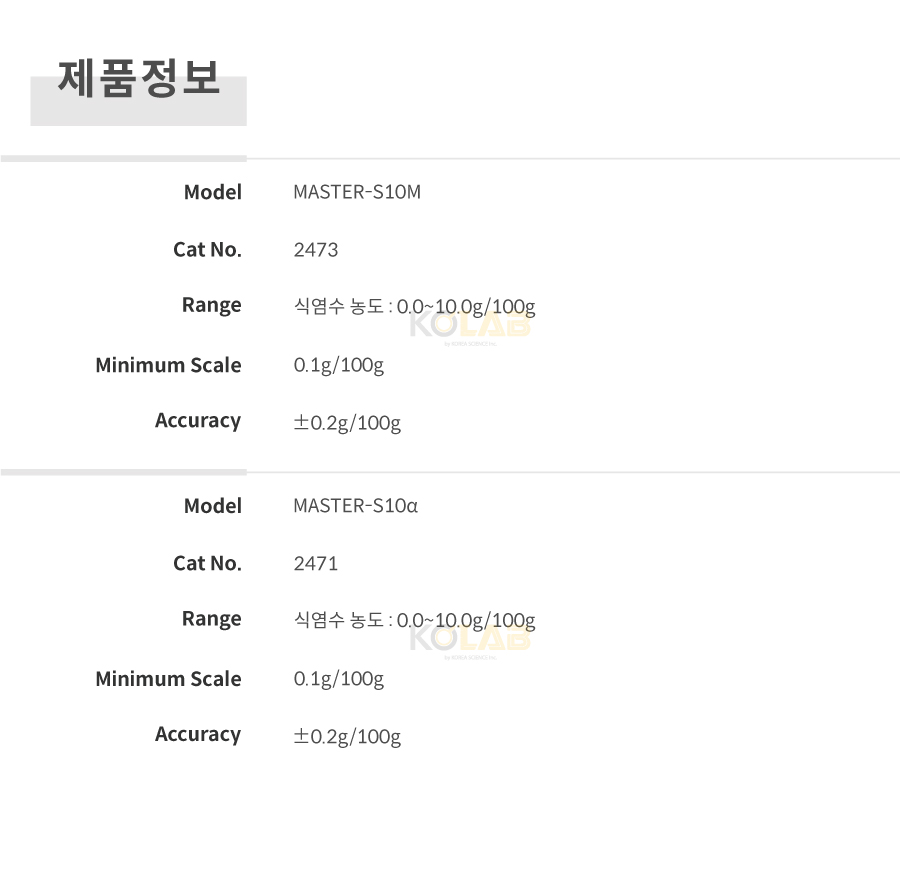The width and height of the screenshot is (900, 895).
Task: Click the second Accuracy label
Action: click(198, 735)
